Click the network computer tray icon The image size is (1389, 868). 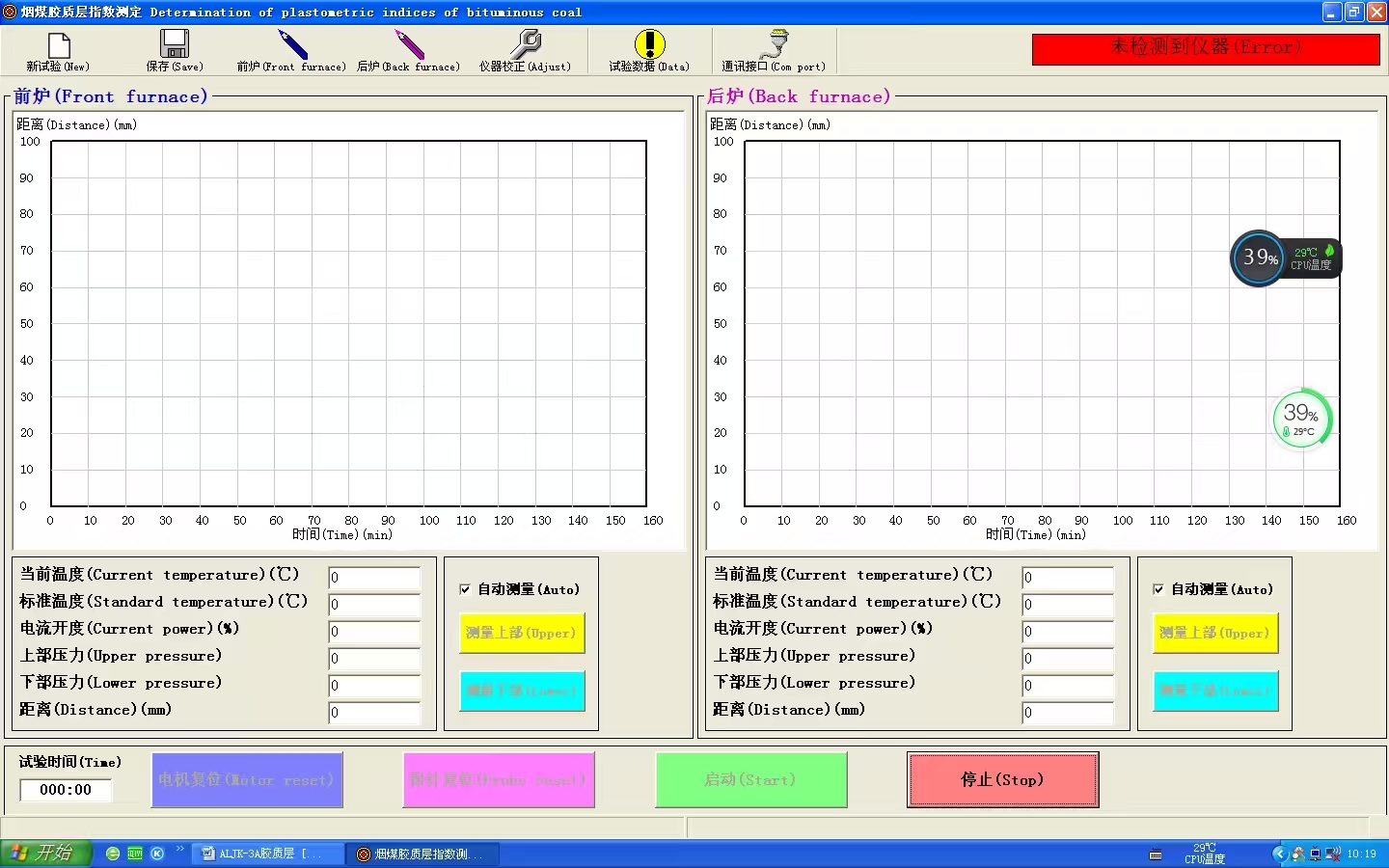[x=1315, y=854]
